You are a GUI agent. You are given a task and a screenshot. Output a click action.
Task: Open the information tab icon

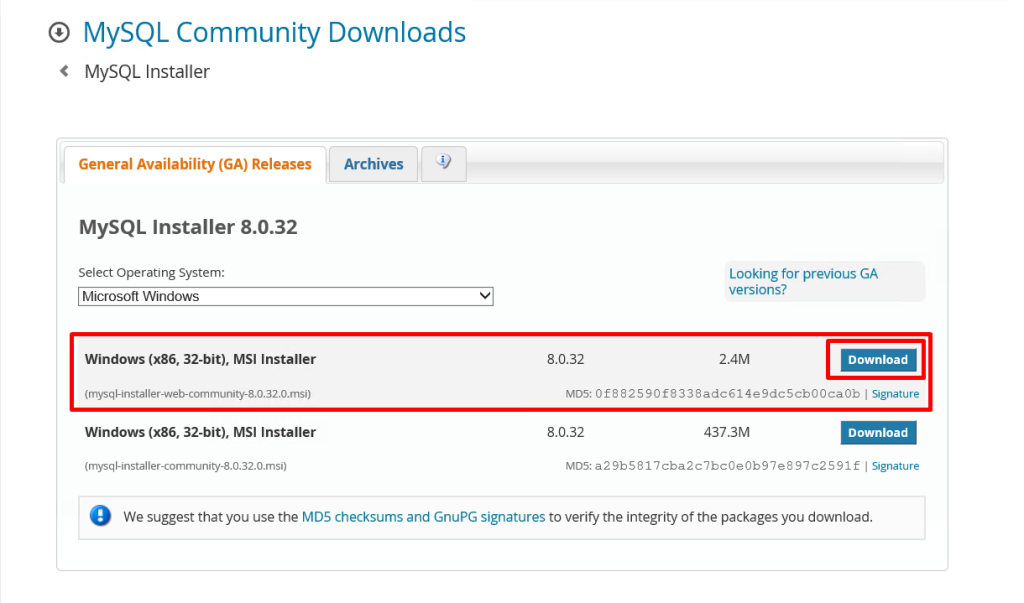coord(443,163)
